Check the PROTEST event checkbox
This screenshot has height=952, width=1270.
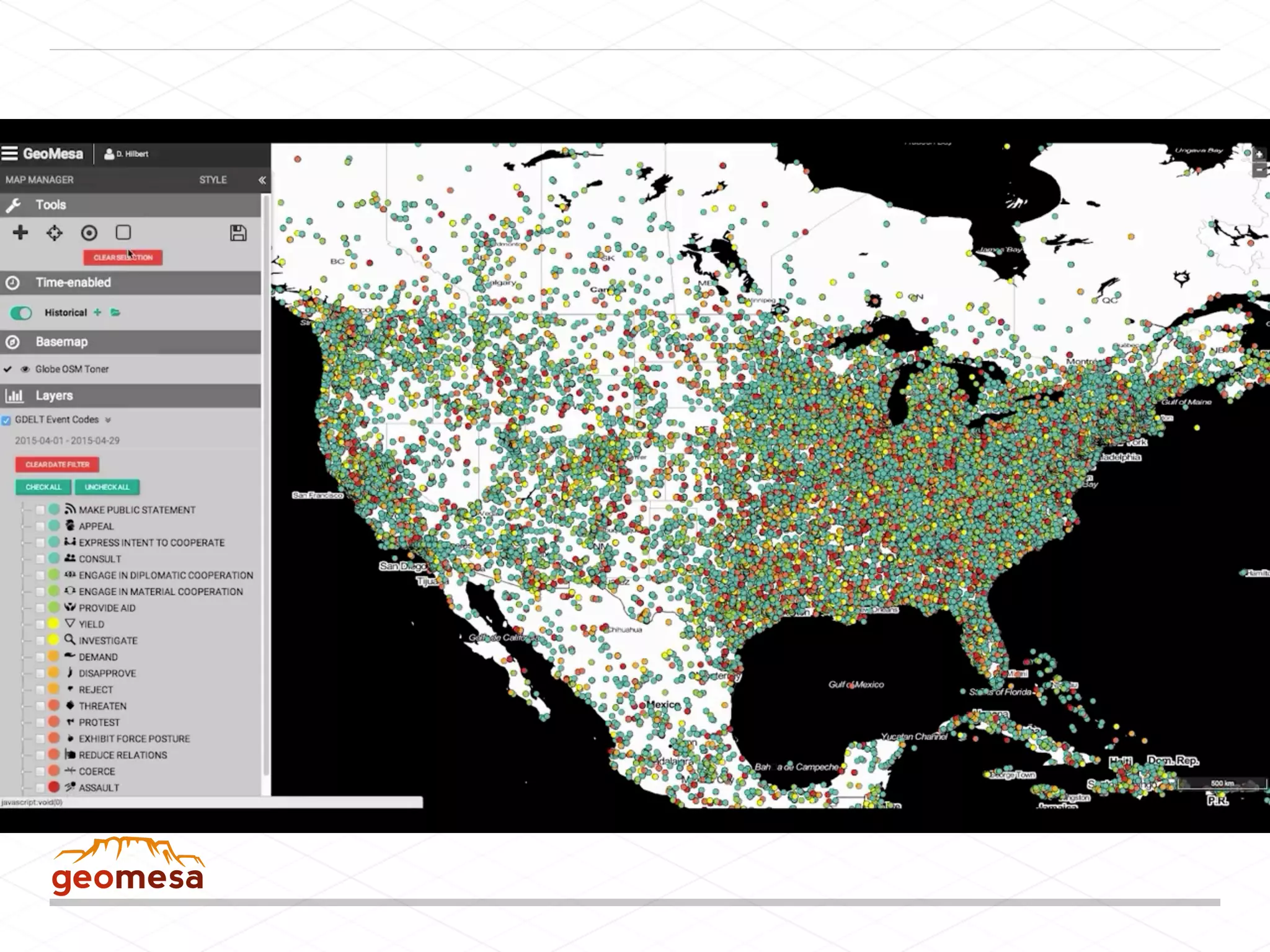[x=40, y=723]
